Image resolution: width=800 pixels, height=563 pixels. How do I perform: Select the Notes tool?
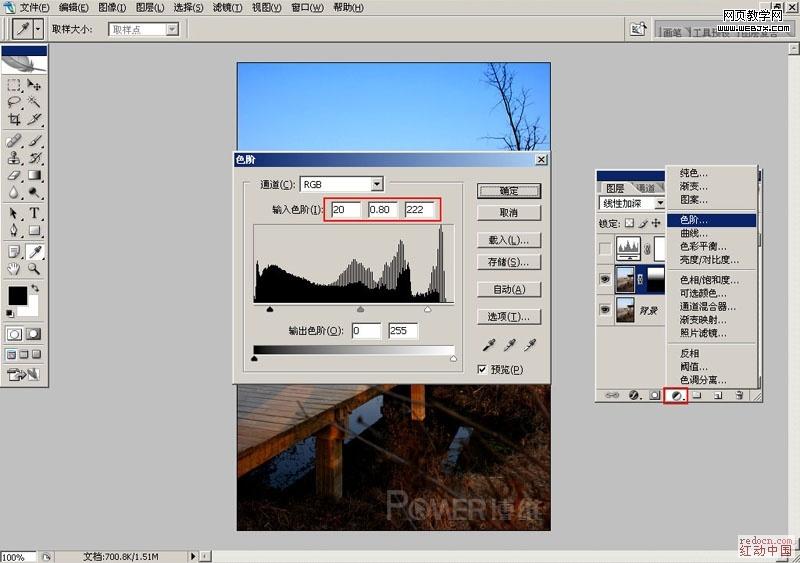14,251
